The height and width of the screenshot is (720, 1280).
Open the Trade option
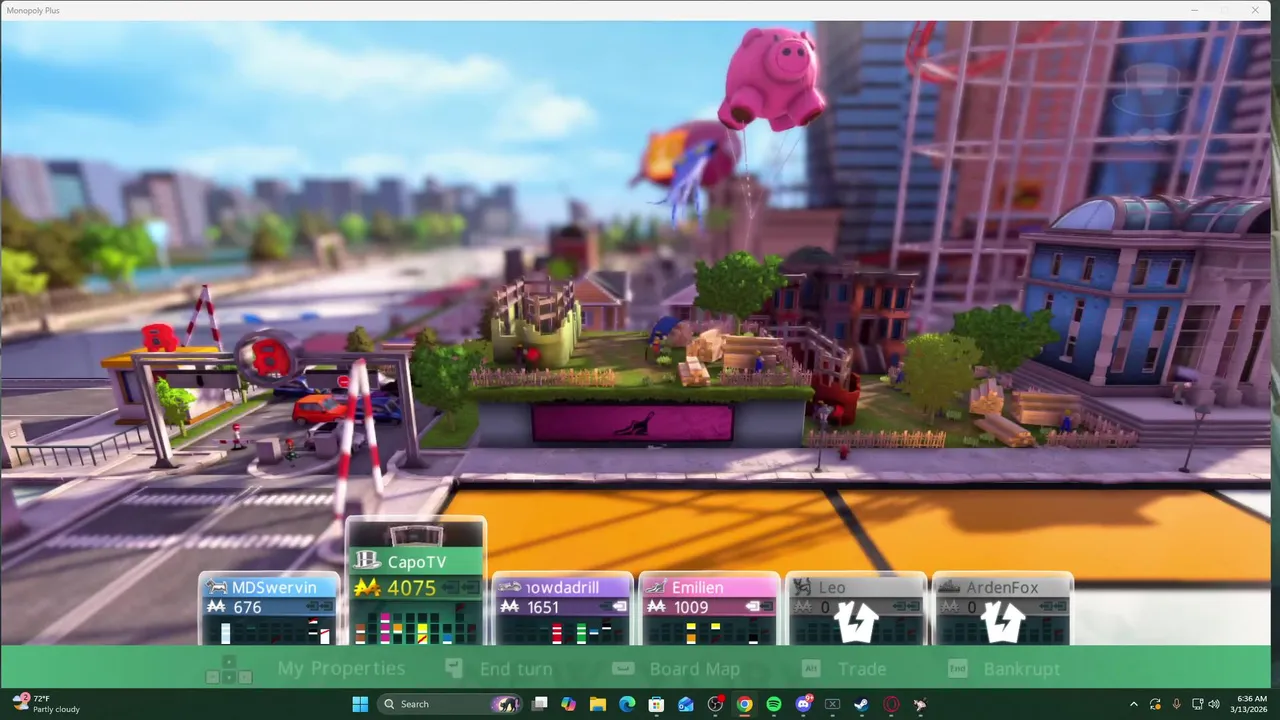pyautogui.click(x=862, y=669)
